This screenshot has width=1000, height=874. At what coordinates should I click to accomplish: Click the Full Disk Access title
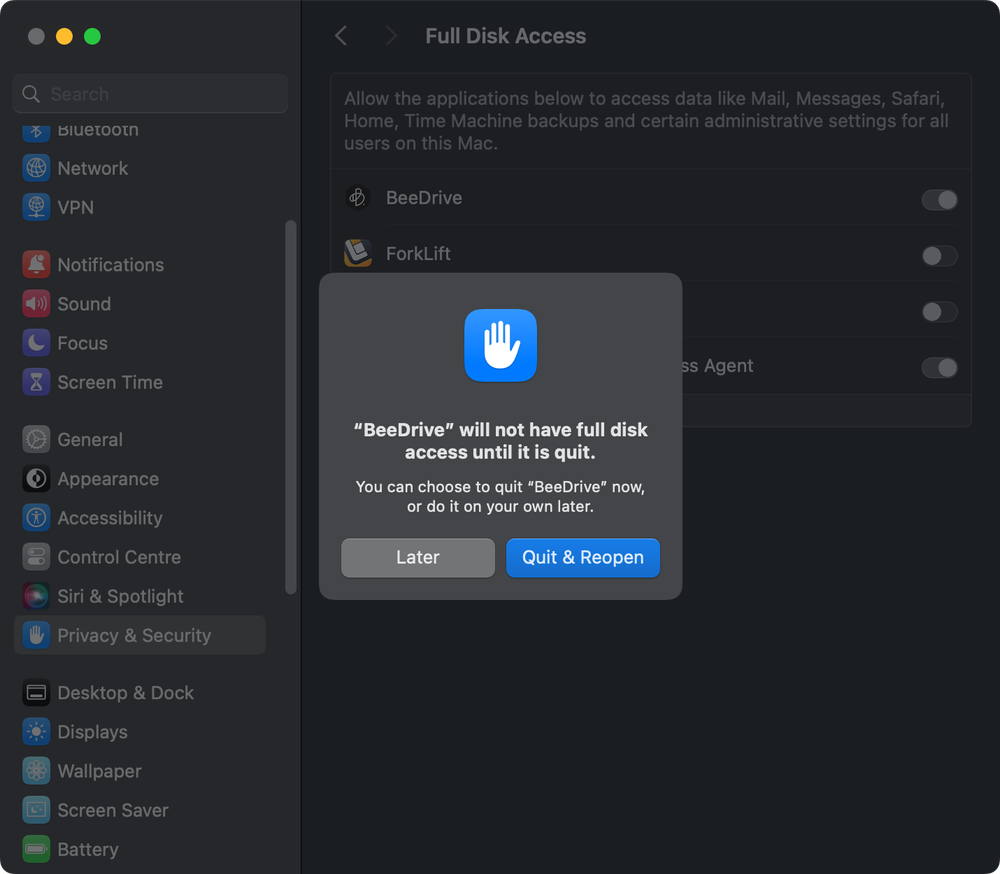point(506,36)
